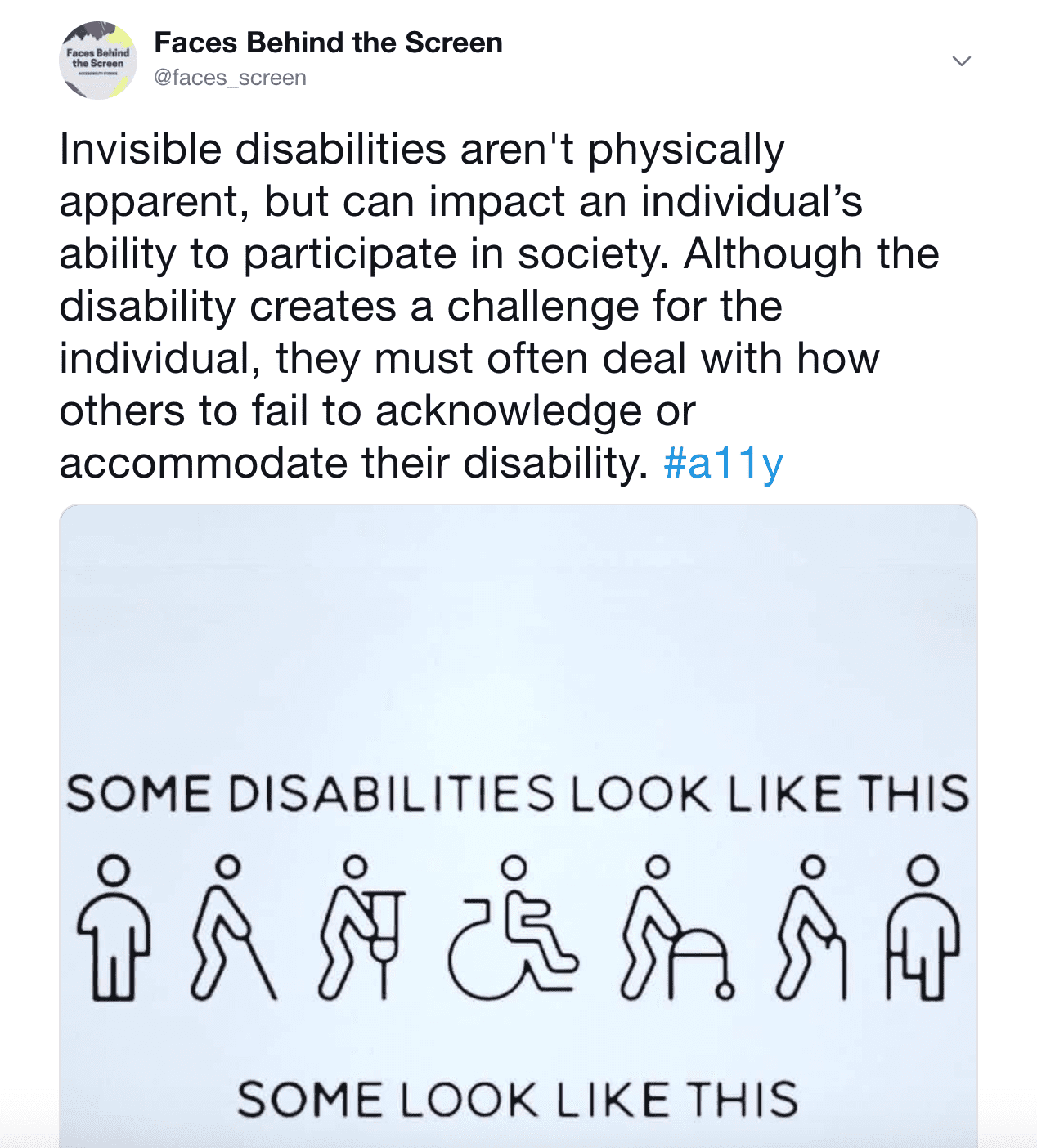Open the #a11y hashtag link
The width and height of the screenshot is (1037, 1148).
(724, 464)
